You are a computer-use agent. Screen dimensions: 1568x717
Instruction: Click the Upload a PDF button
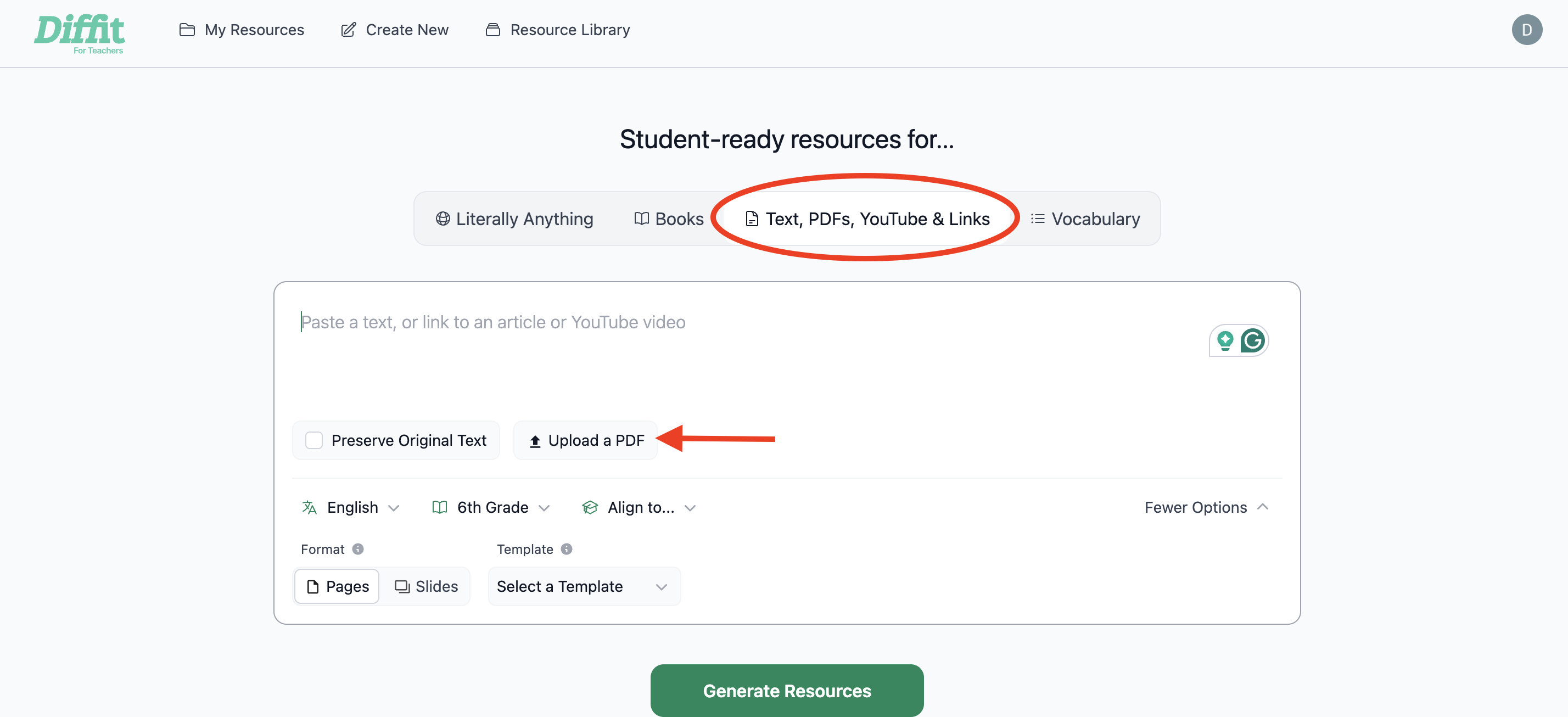586,440
